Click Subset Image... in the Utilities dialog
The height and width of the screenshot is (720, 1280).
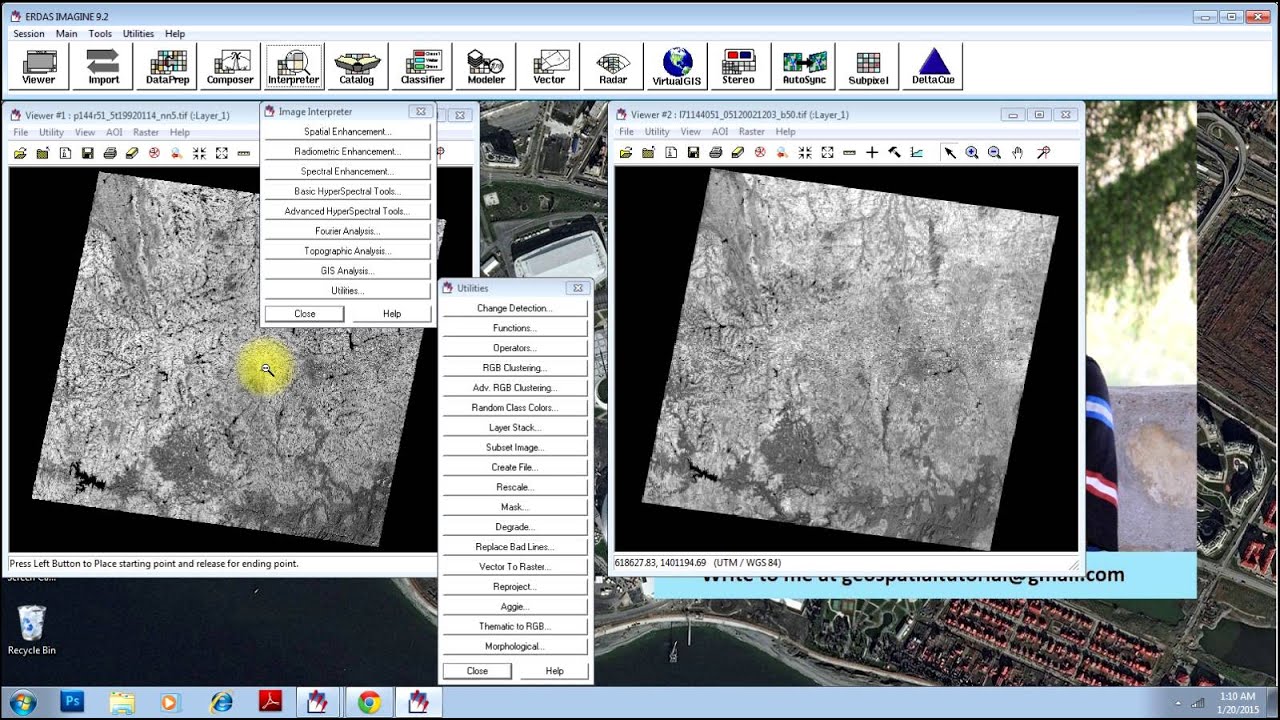point(514,448)
